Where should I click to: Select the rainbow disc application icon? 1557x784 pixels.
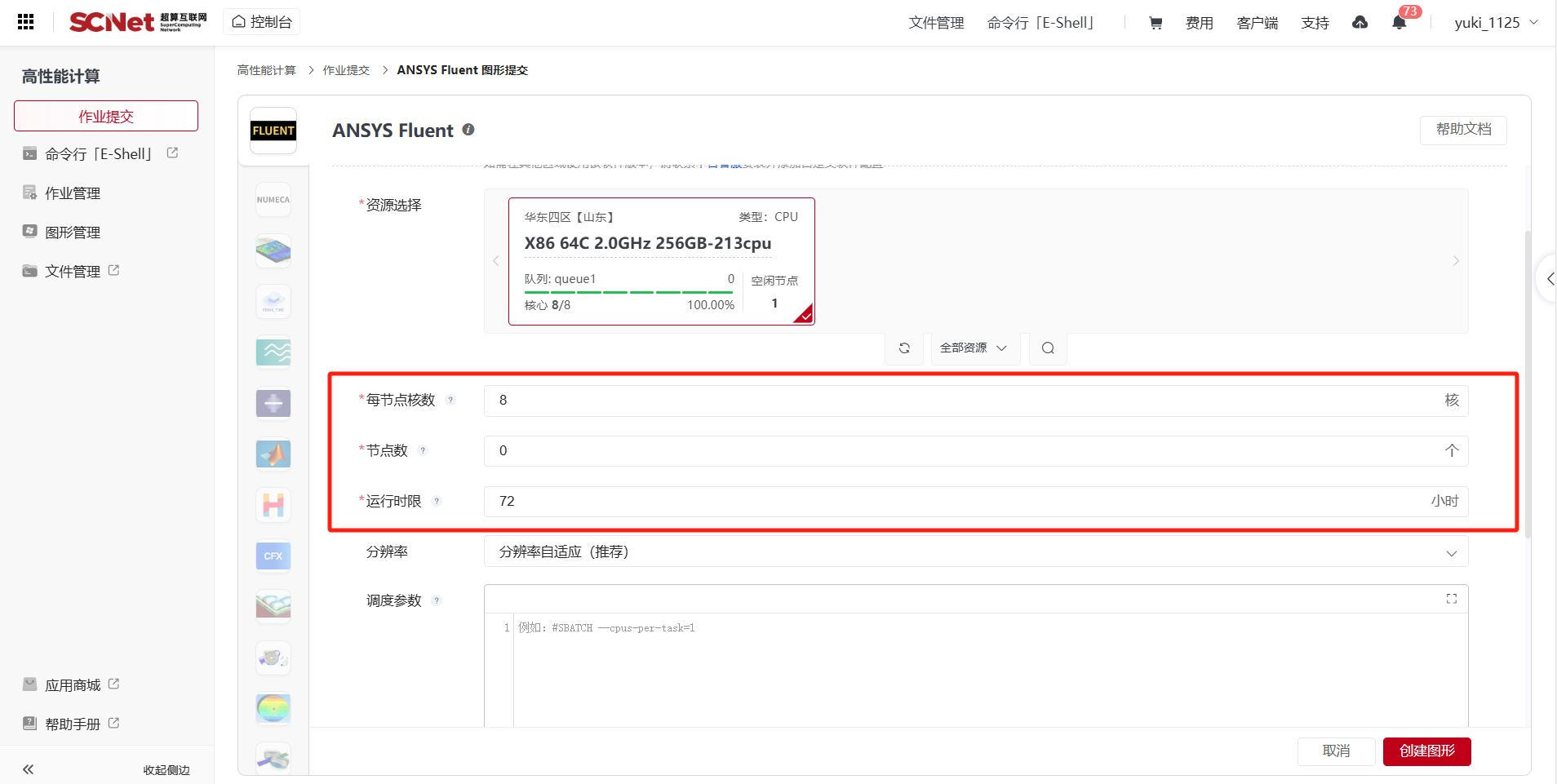tap(273, 708)
